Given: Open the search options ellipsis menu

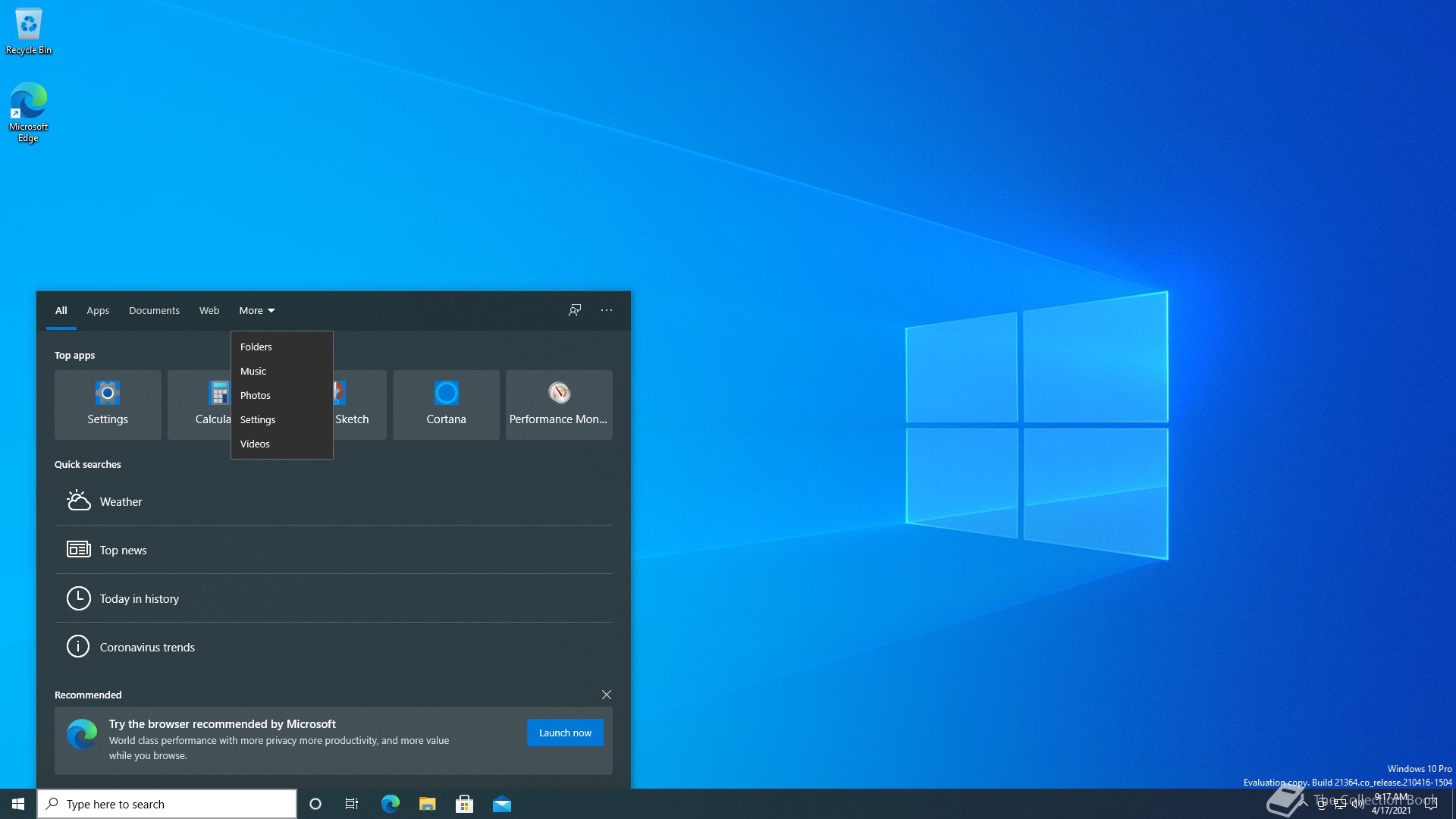Looking at the screenshot, I should pos(607,310).
